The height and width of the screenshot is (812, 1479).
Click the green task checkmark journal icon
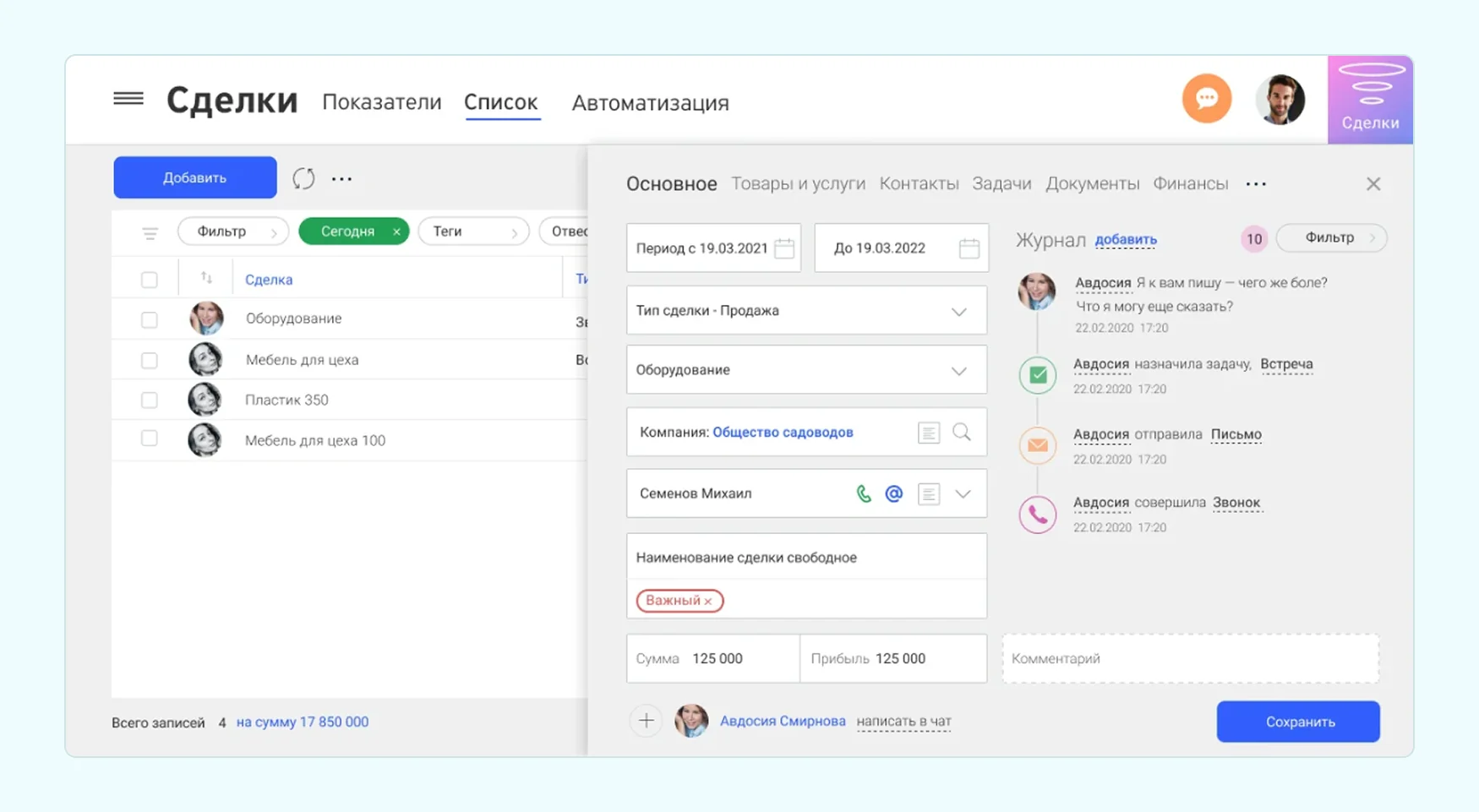point(1038,375)
